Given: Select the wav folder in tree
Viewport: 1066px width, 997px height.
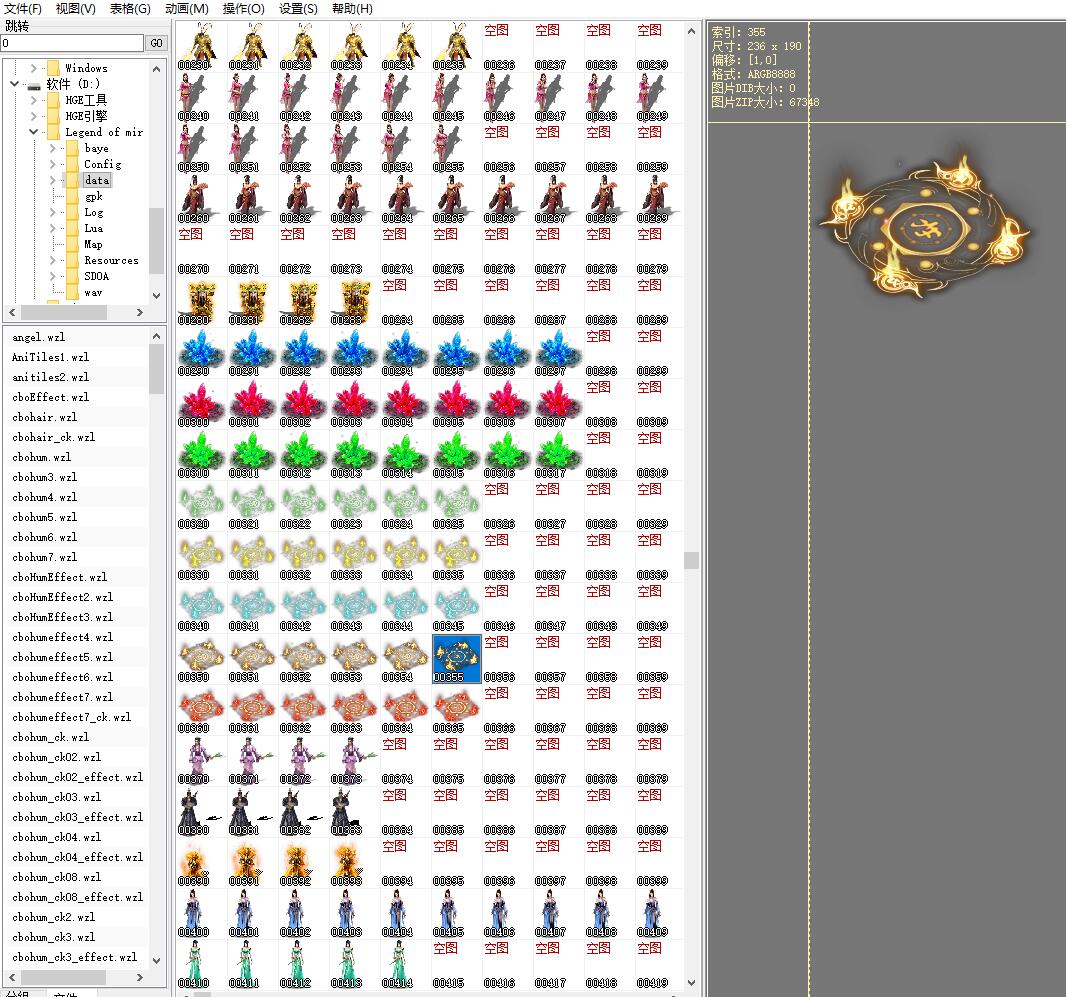Looking at the screenshot, I should point(94,293).
